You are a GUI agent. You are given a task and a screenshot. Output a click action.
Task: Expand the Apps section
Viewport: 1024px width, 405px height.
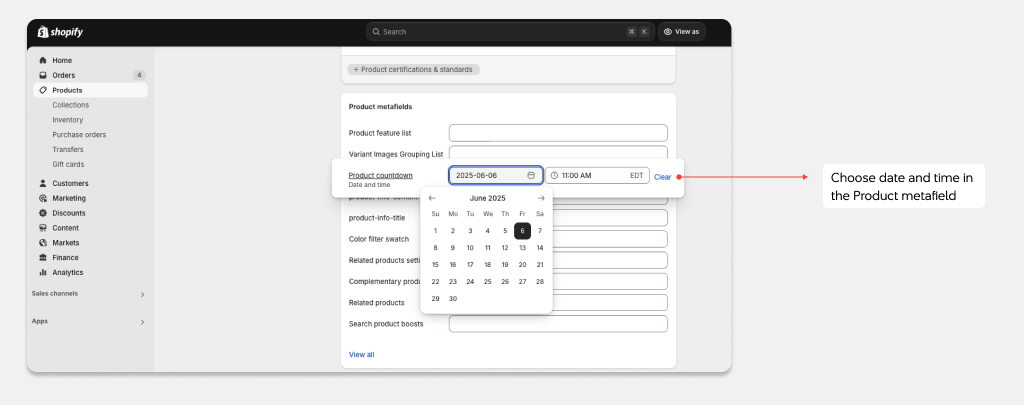click(x=142, y=322)
